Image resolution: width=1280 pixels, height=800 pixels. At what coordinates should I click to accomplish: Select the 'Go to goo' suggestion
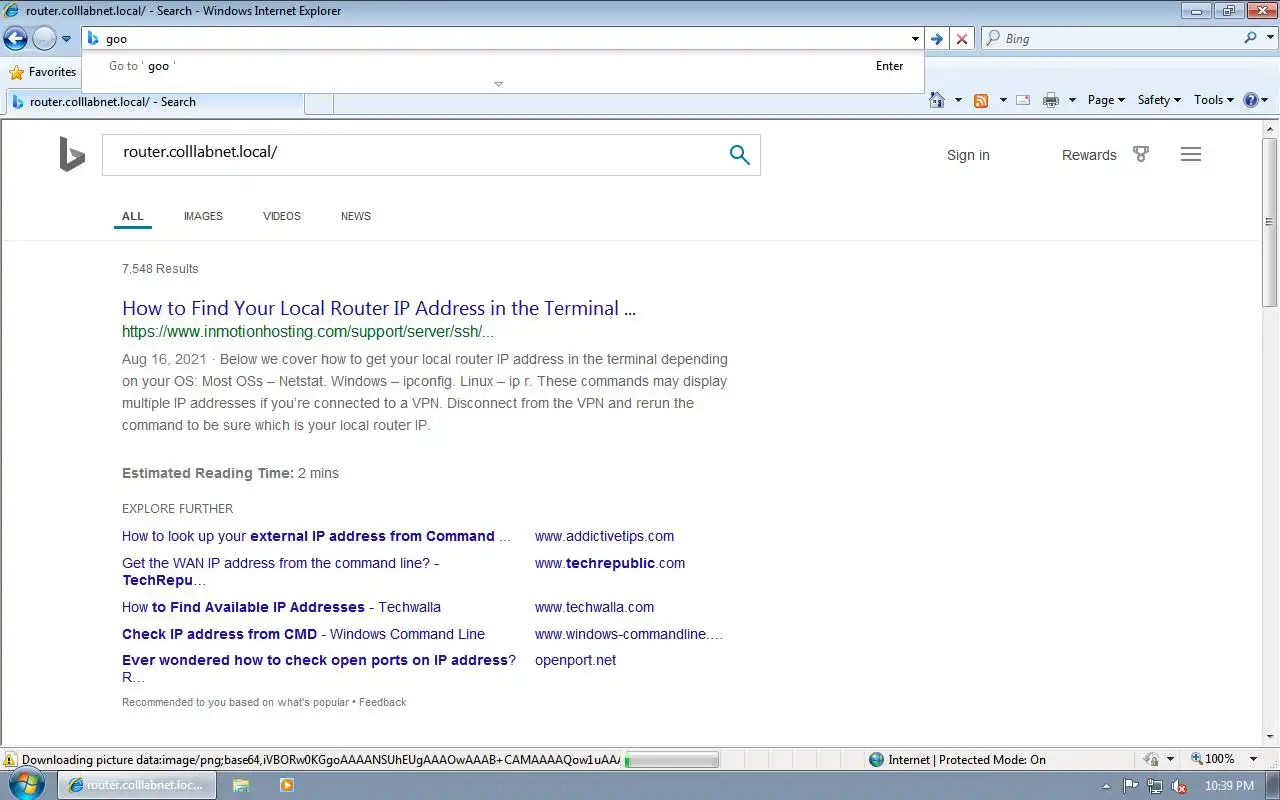tap(503, 66)
